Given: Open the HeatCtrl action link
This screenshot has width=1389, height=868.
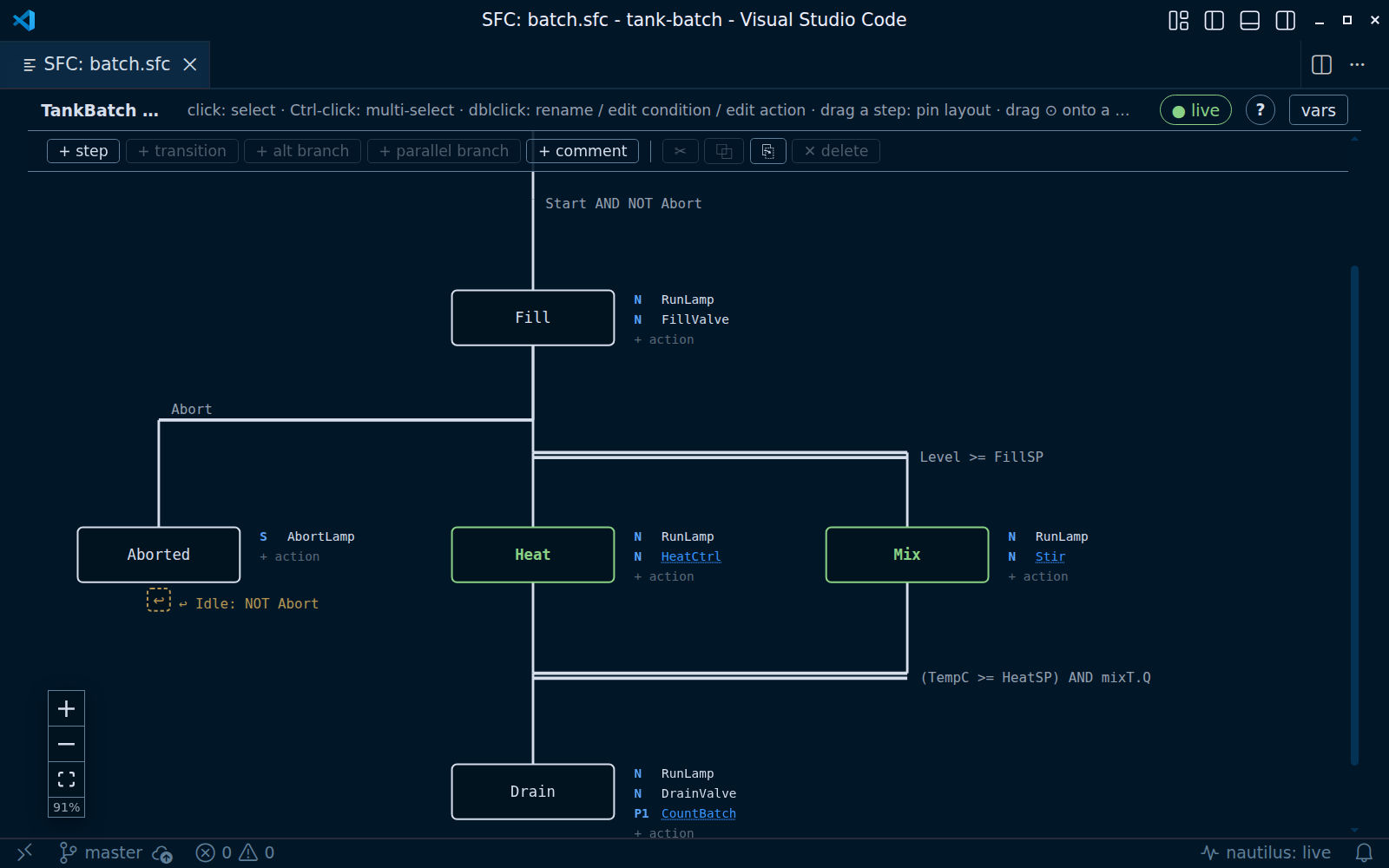Looking at the screenshot, I should pos(691,556).
